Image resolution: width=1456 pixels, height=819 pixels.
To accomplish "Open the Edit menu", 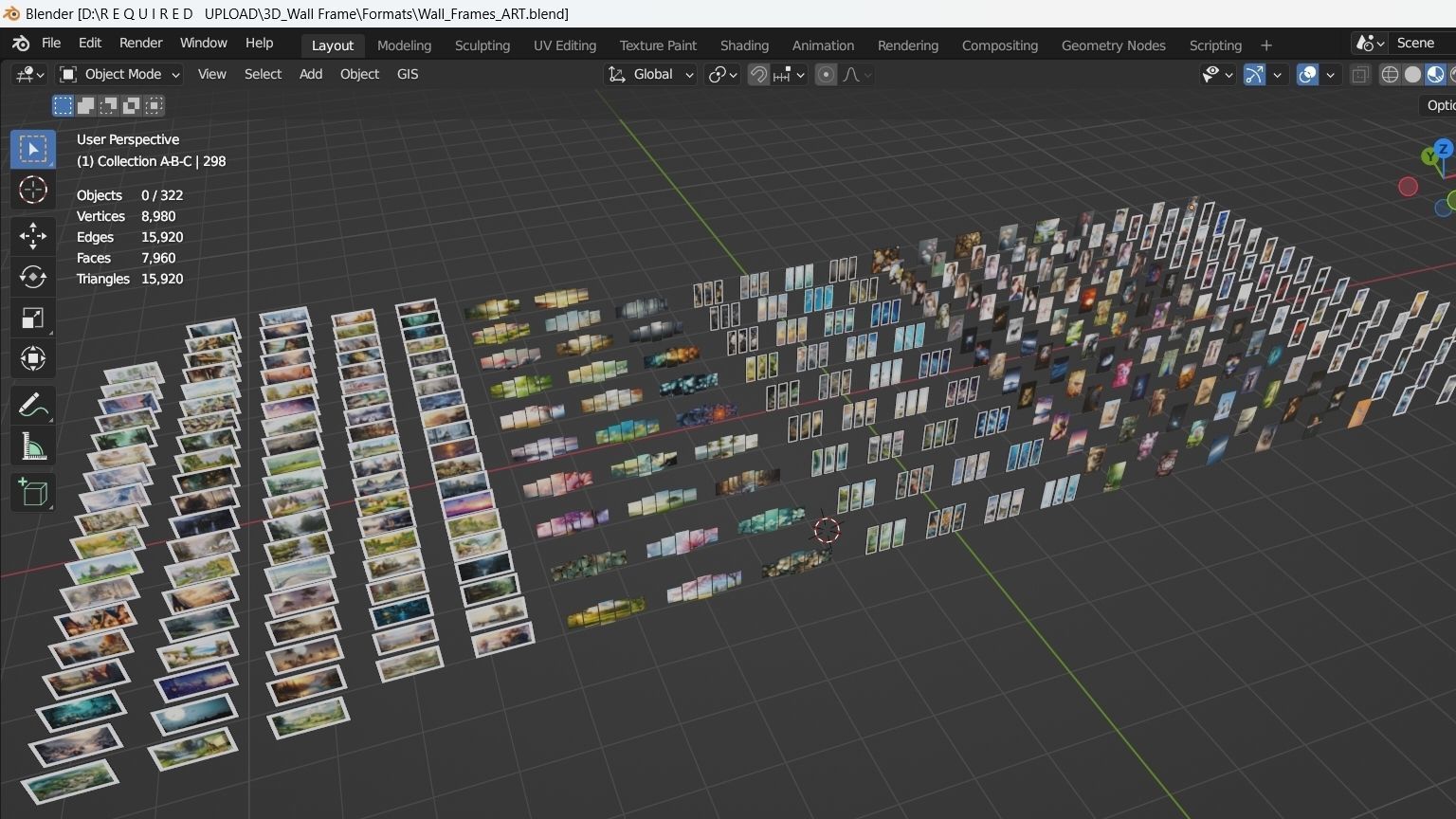I will tap(90, 44).
